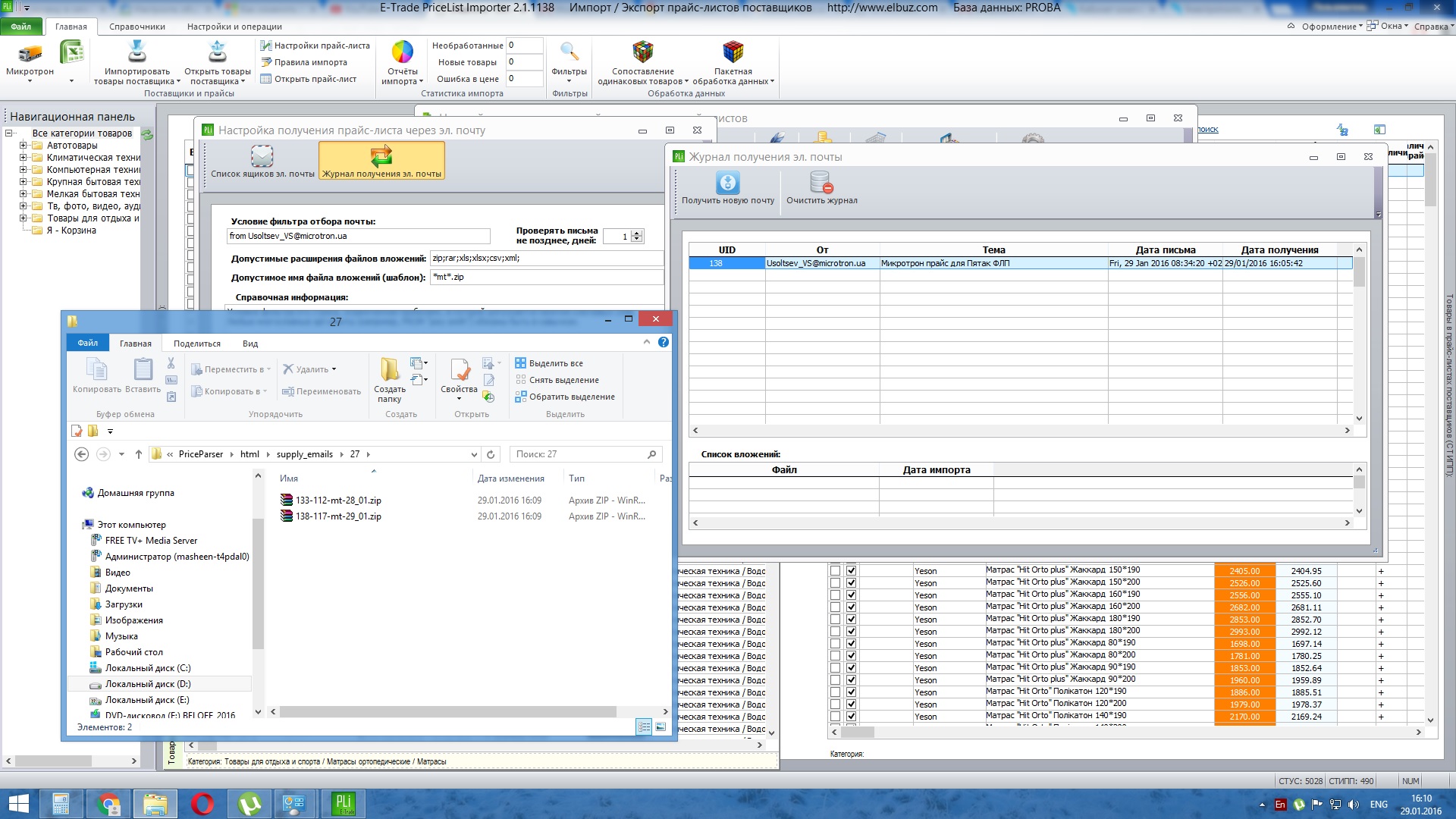
Task: Click the Explorer help question mark icon
Action: (664, 342)
